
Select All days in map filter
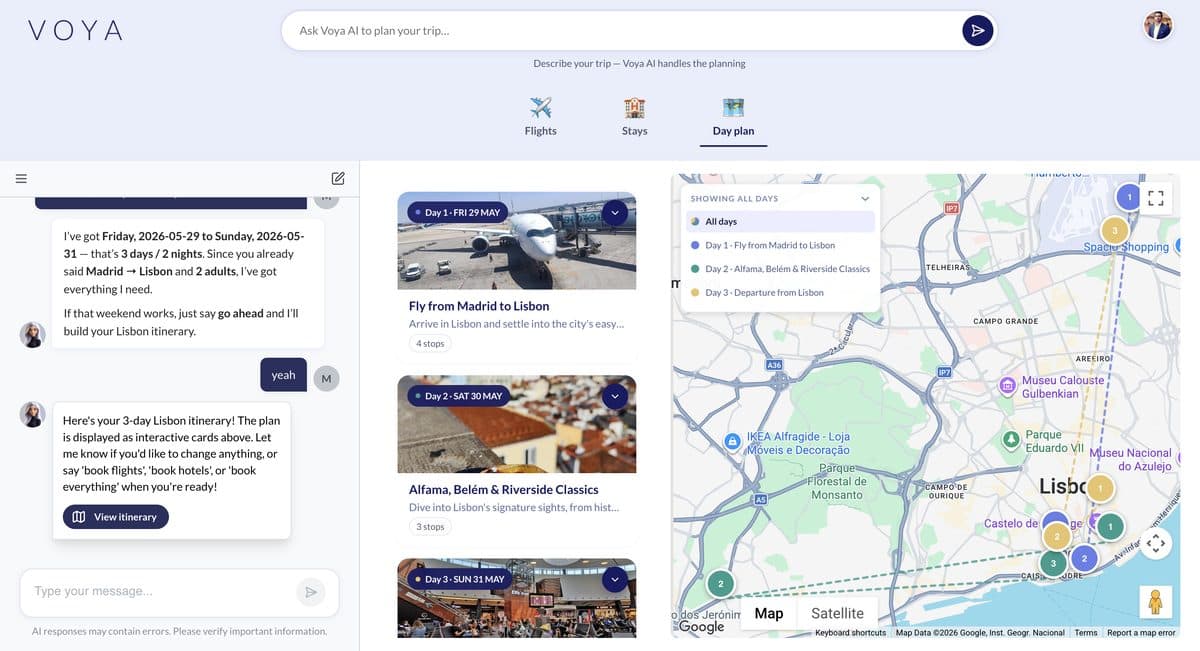780,221
